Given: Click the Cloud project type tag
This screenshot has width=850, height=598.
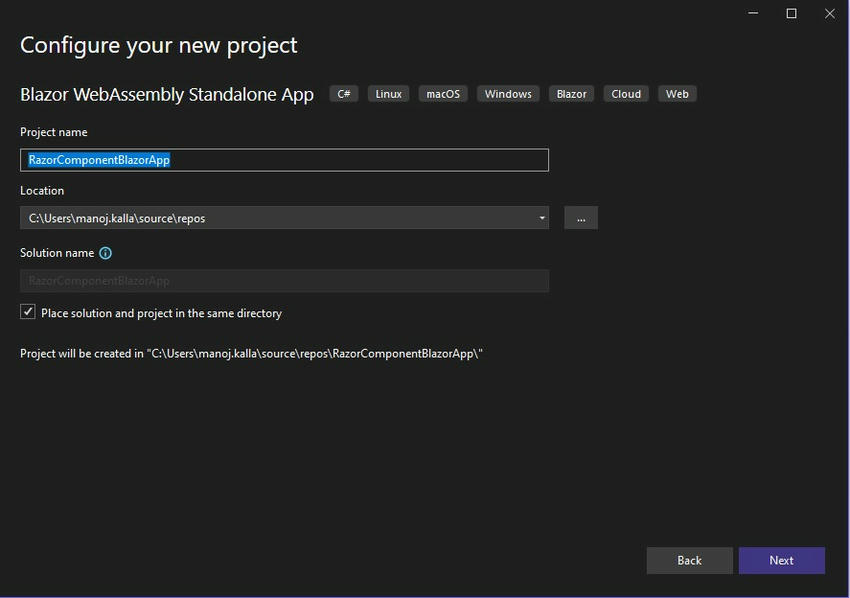Looking at the screenshot, I should tap(626, 94).
